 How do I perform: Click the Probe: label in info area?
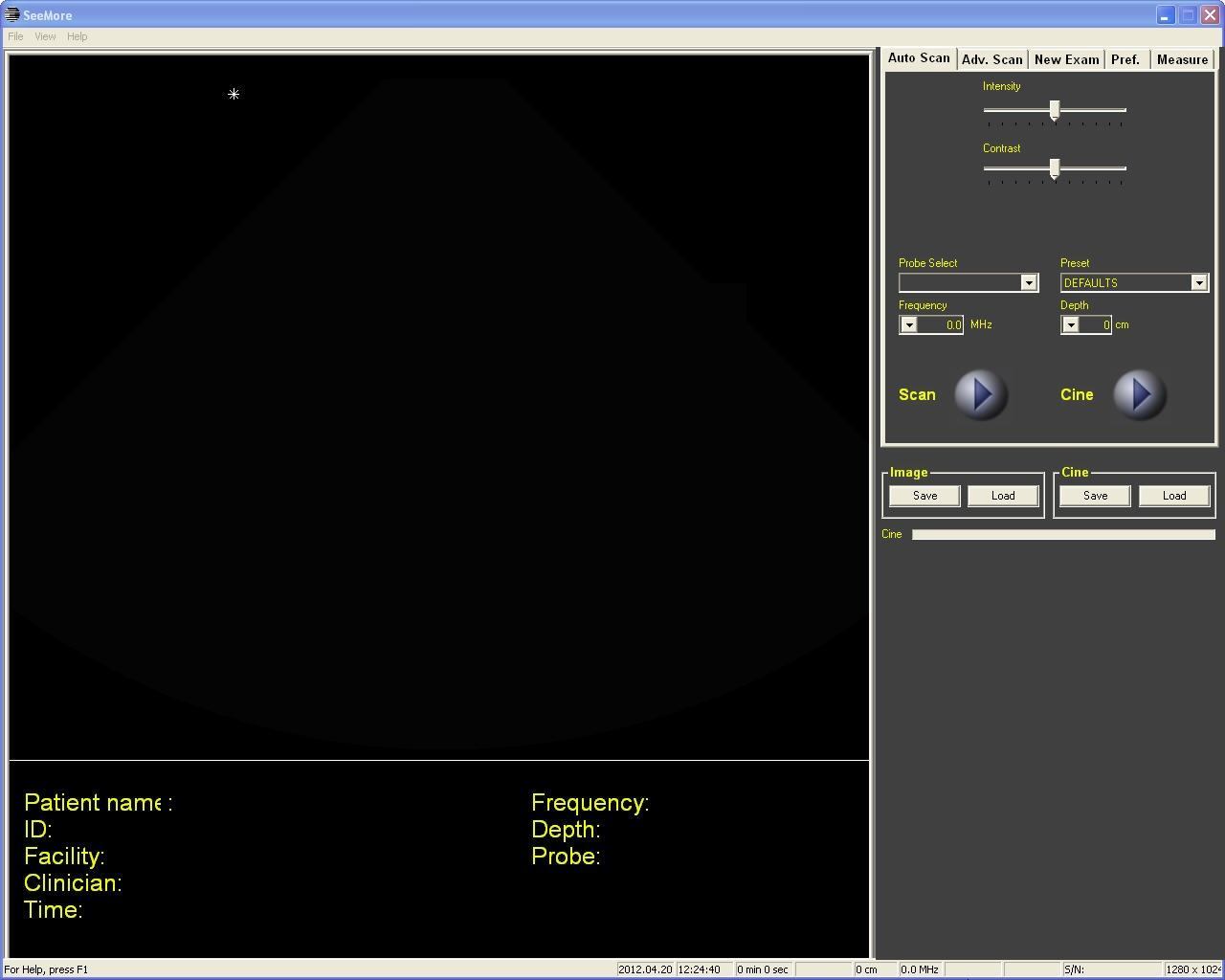566,857
